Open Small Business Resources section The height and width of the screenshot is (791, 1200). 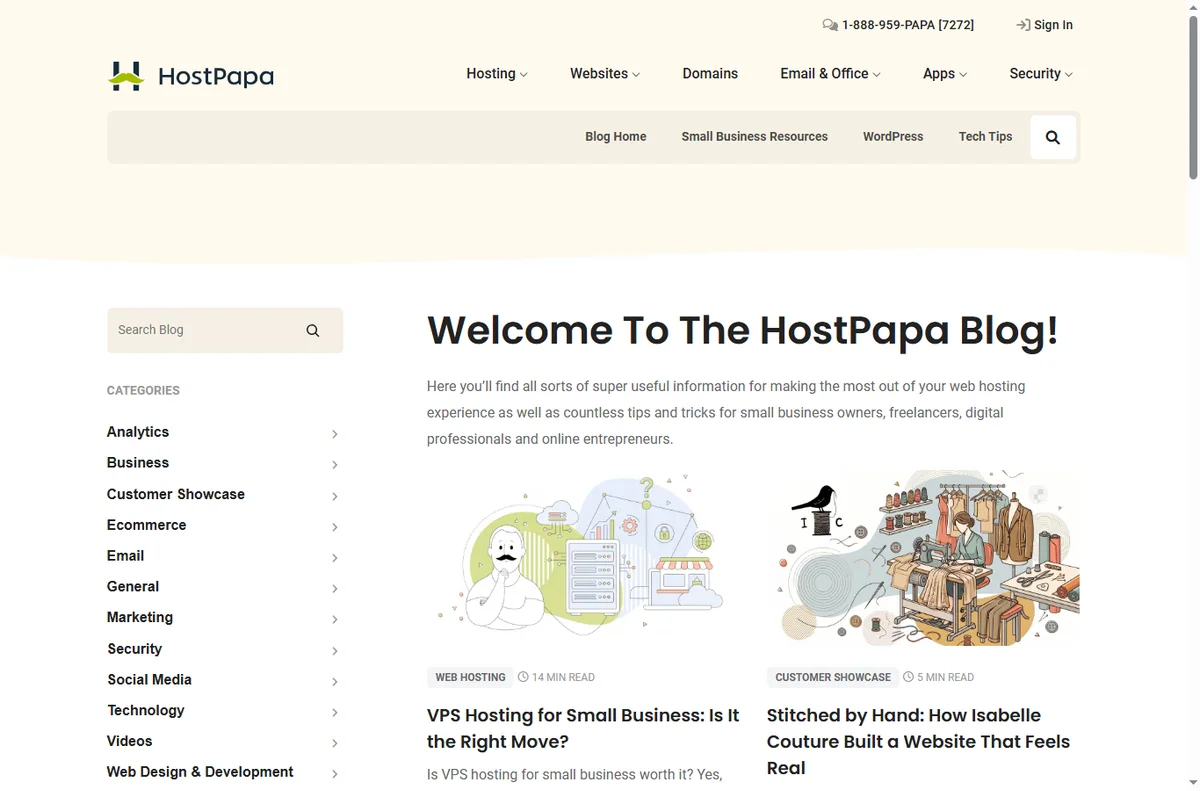click(755, 137)
